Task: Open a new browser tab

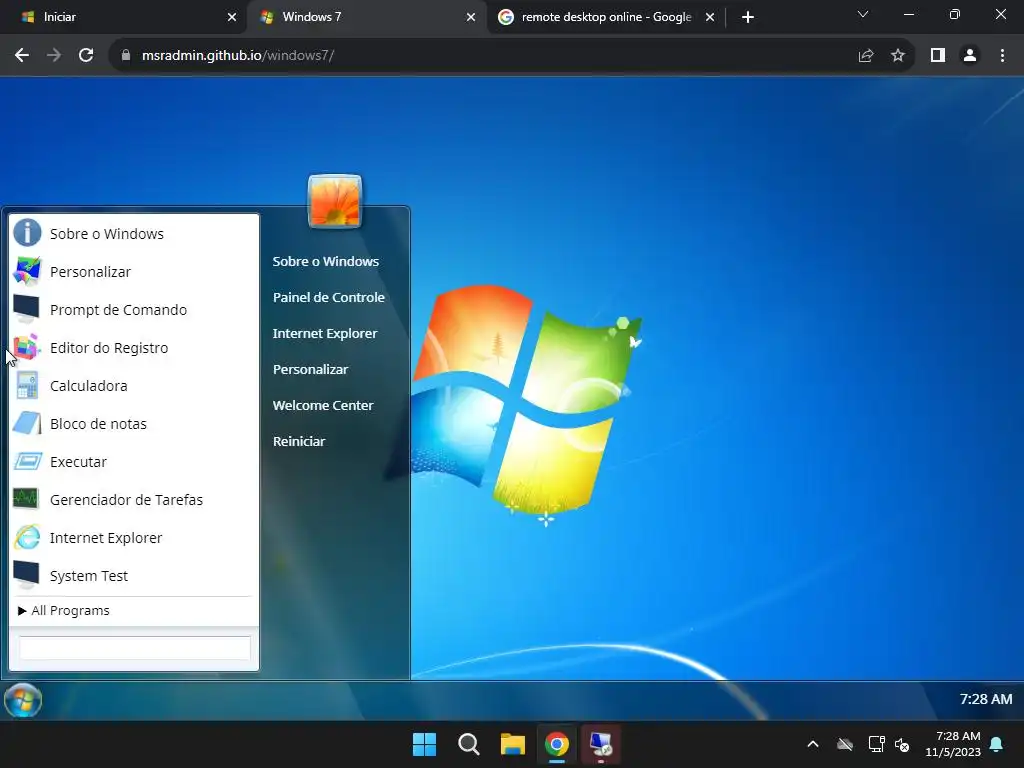Action: tap(748, 17)
